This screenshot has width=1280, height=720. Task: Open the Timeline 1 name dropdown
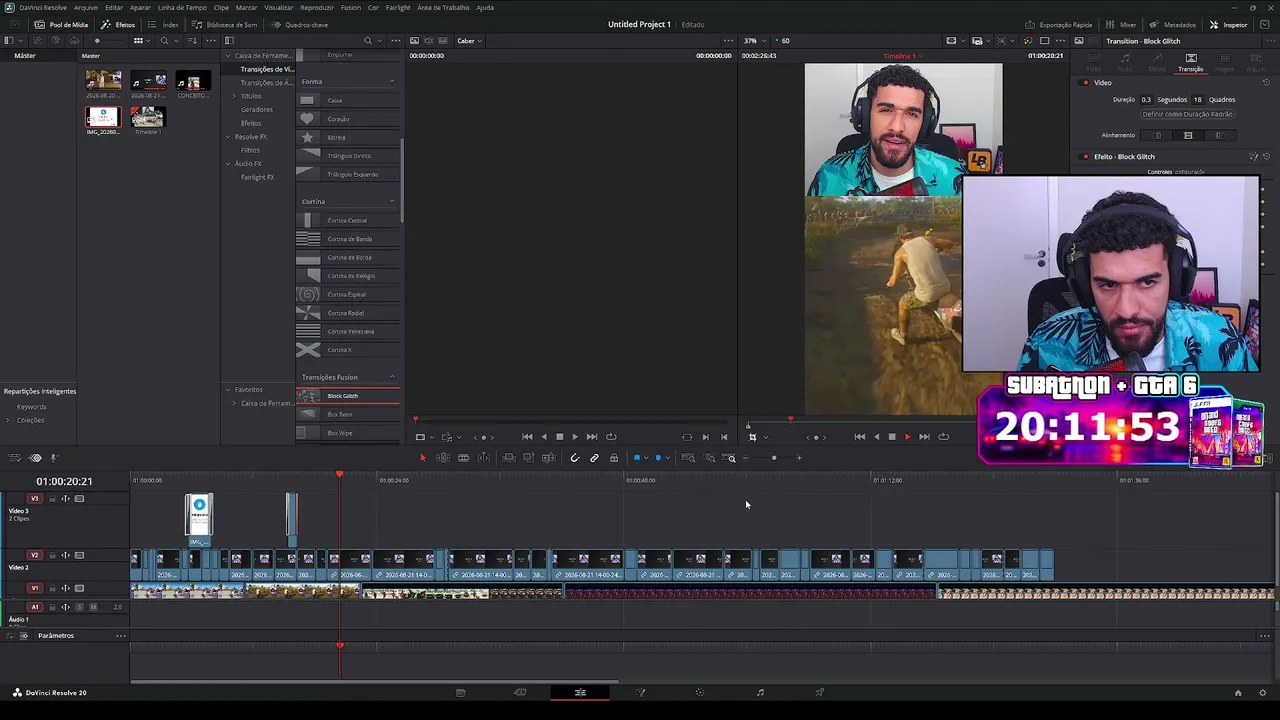point(903,56)
